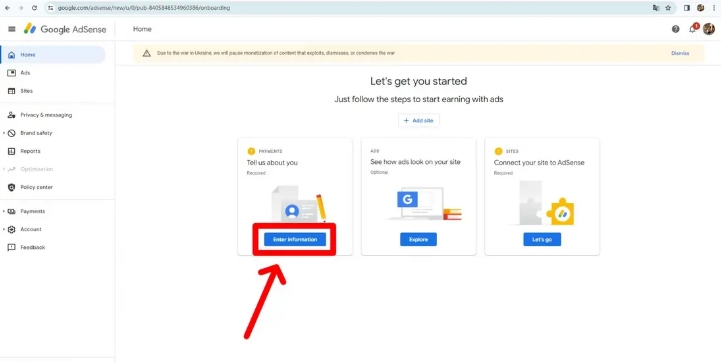Click the Ads sidebar icon
This screenshot has width=721, height=362.
12,73
